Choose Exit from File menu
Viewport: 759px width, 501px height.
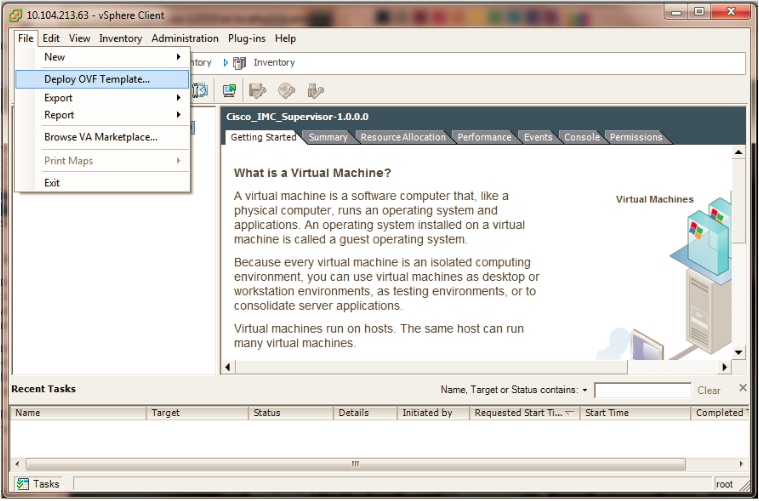102,182
